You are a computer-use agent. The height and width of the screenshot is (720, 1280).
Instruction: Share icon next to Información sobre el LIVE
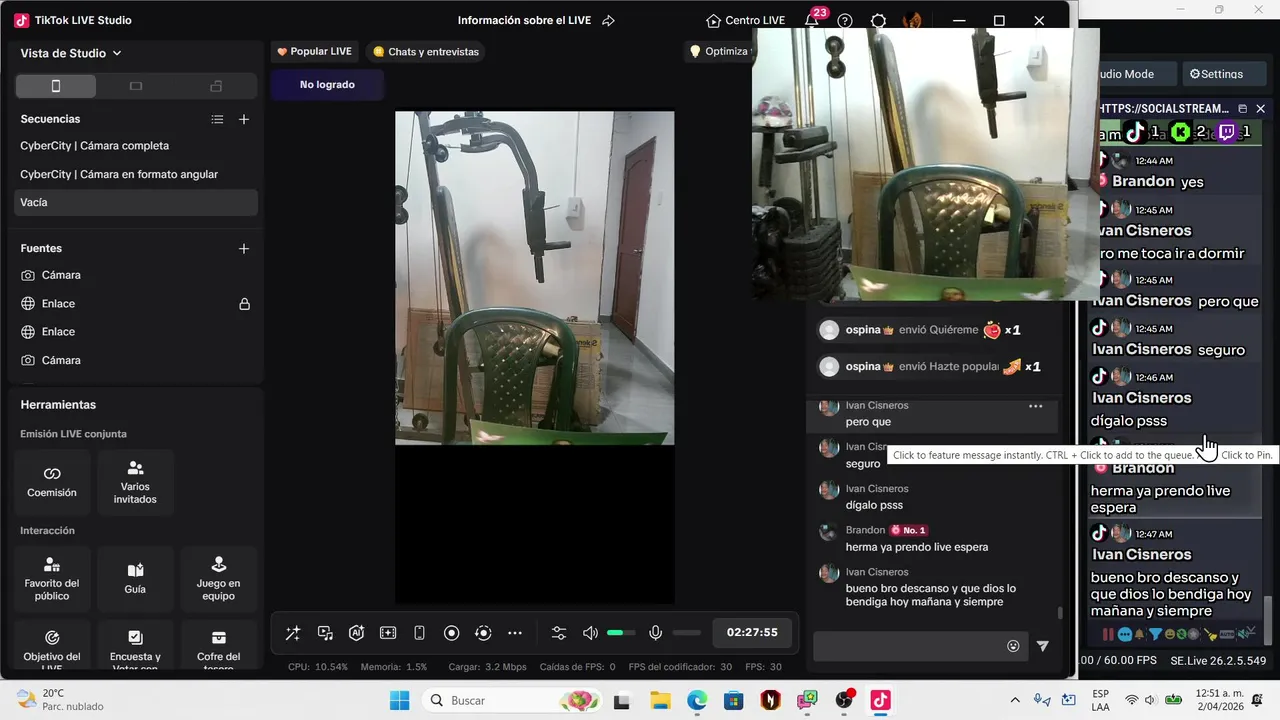pyautogui.click(x=608, y=21)
